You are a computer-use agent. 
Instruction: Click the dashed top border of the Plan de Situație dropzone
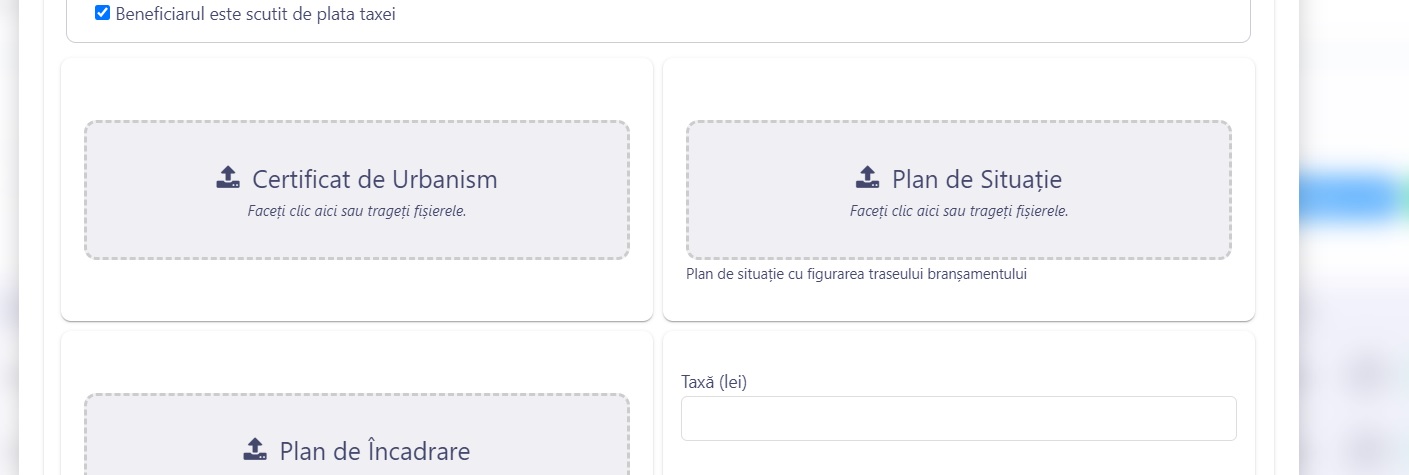958,122
